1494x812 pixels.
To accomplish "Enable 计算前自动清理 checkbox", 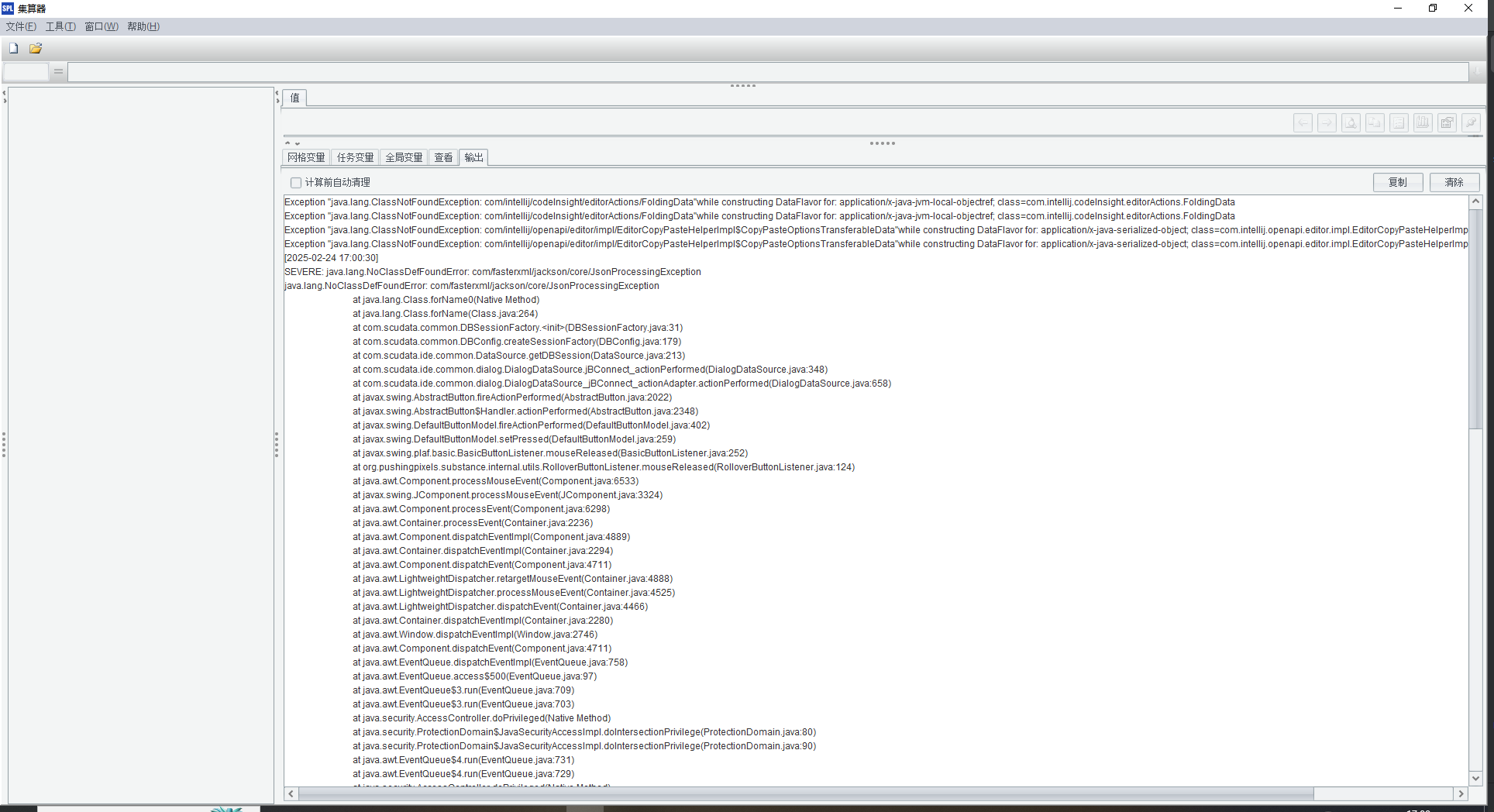I will 296,183.
